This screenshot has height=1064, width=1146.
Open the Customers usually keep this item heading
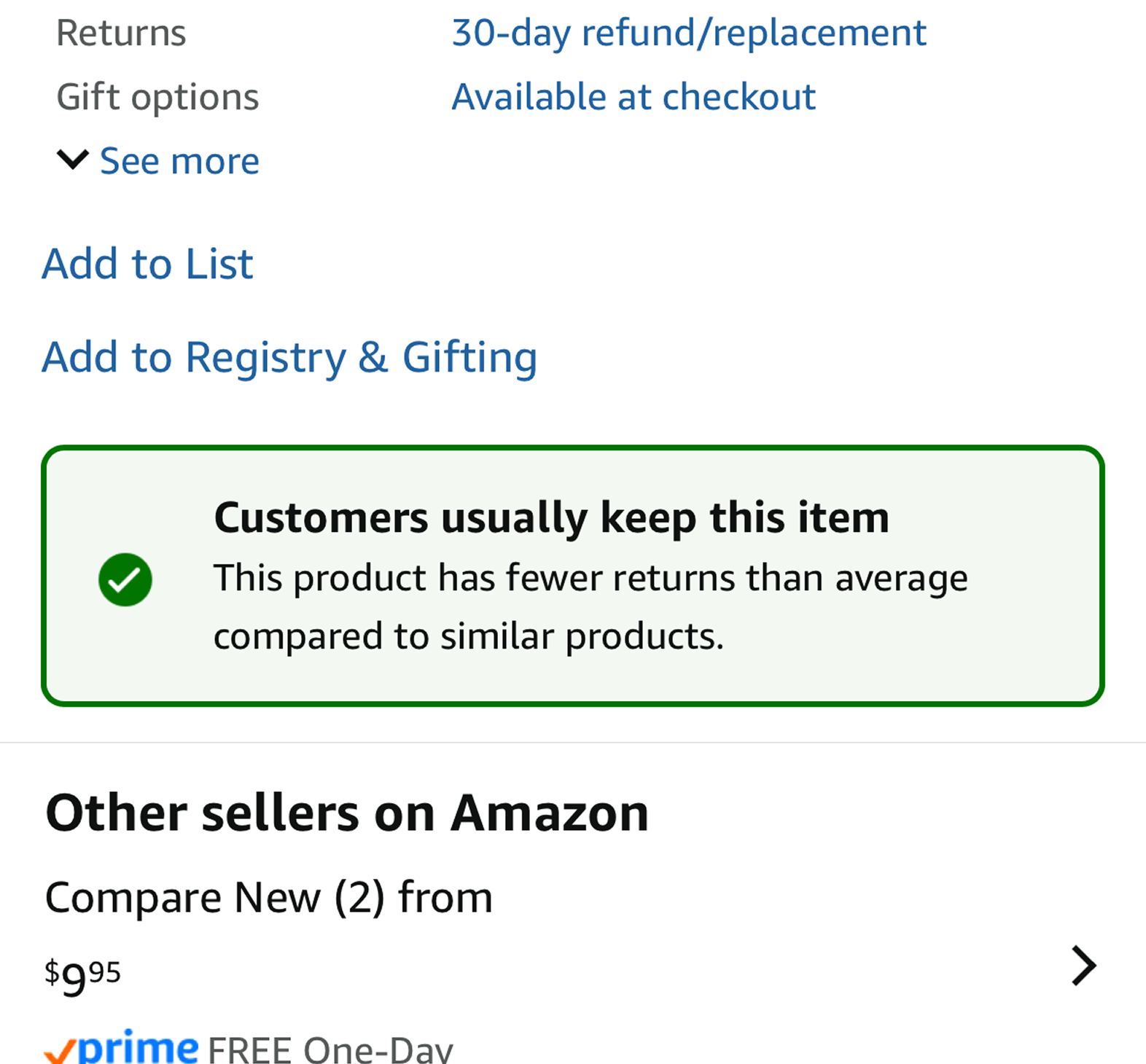pyautogui.click(x=552, y=518)
